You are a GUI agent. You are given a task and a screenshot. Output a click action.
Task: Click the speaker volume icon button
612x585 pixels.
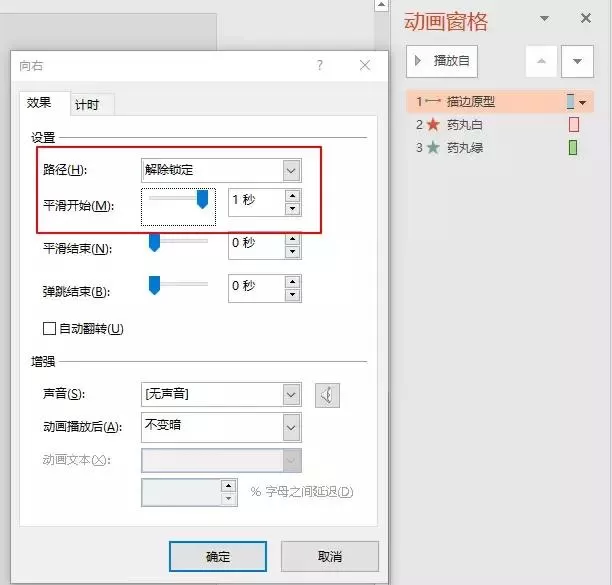tap(327, 395)
